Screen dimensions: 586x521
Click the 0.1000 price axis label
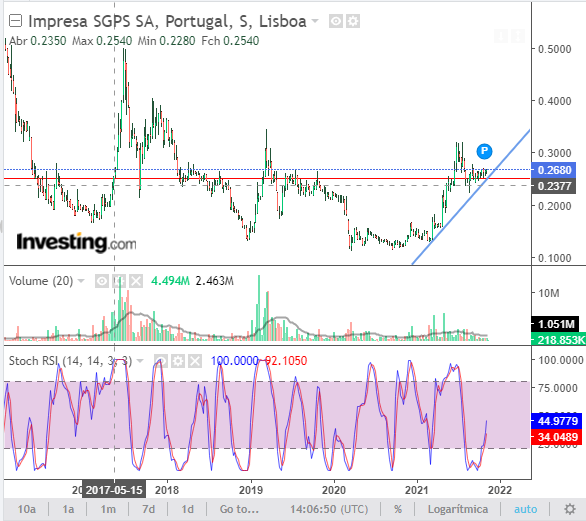pyautogui.click(x=555, y=258)
